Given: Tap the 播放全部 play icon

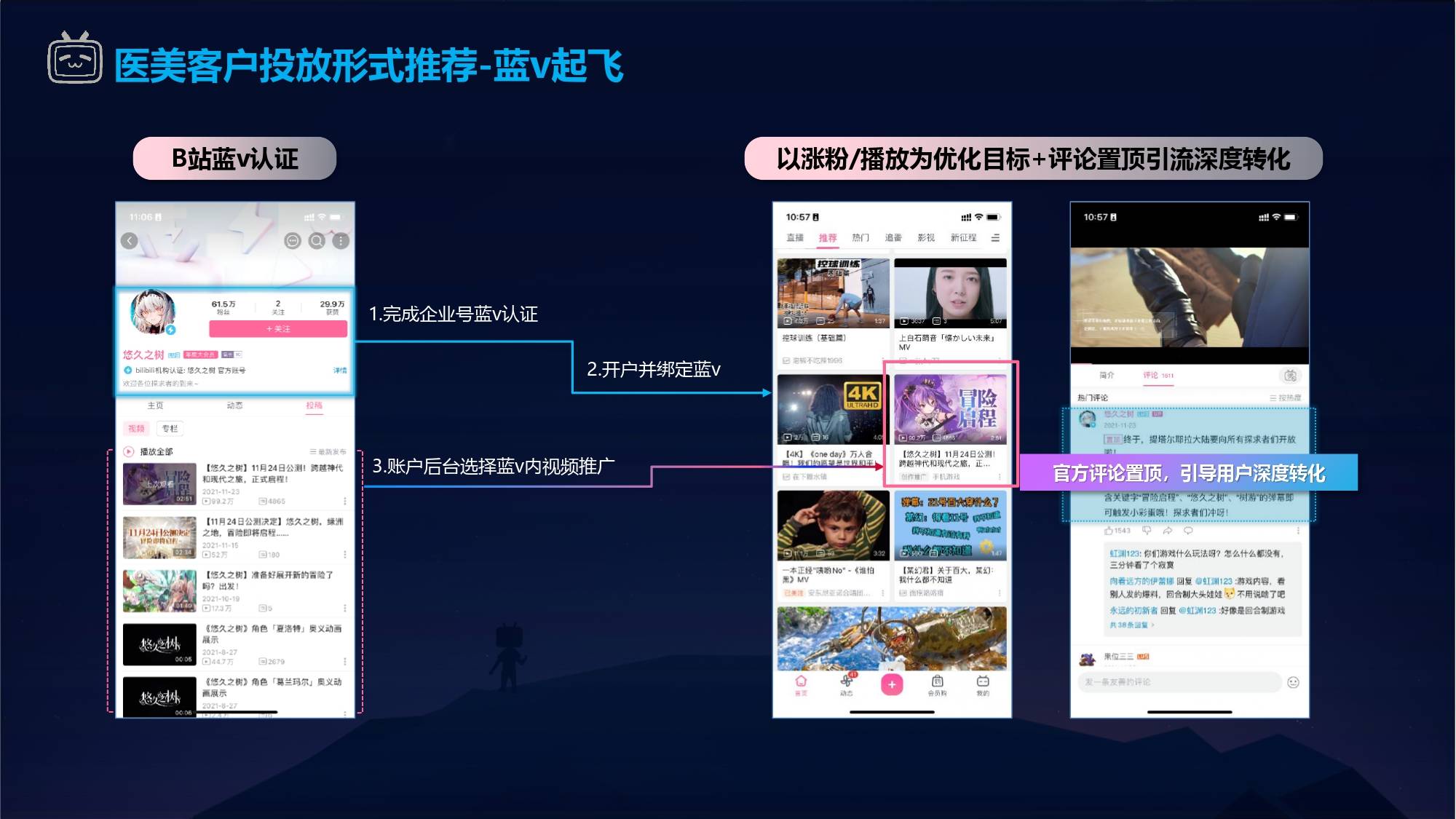Looking at the screenshot, I should 129,451.
